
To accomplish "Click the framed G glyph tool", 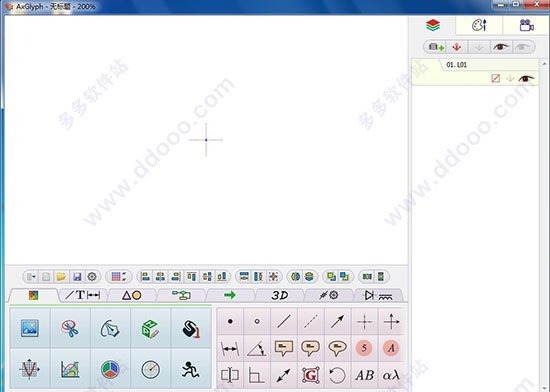I will coord(311,375).
